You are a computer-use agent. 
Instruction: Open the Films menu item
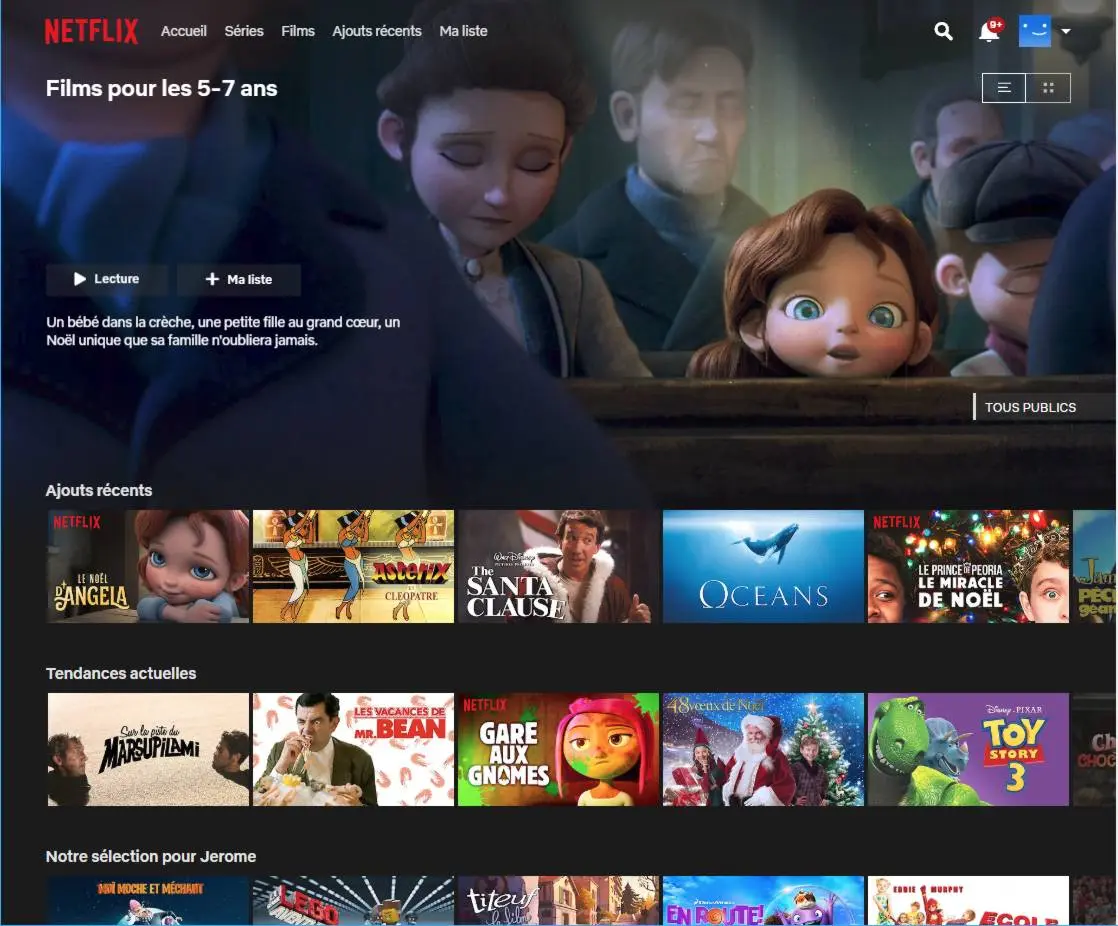point(298,31)
